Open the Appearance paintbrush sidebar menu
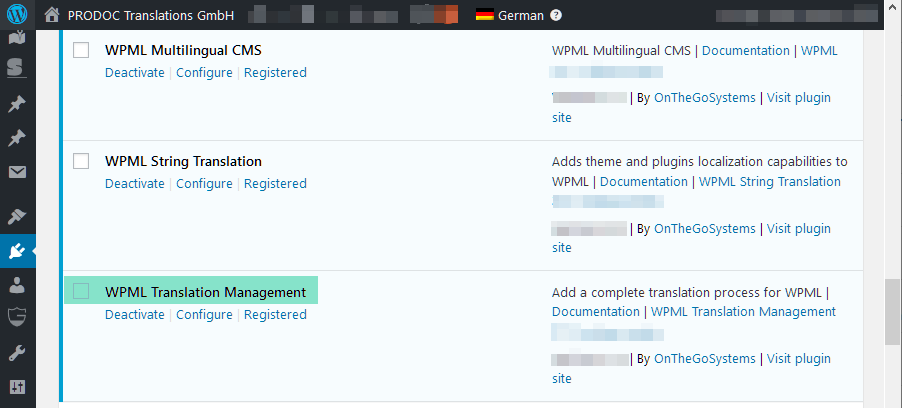 [x=17, y=217]
